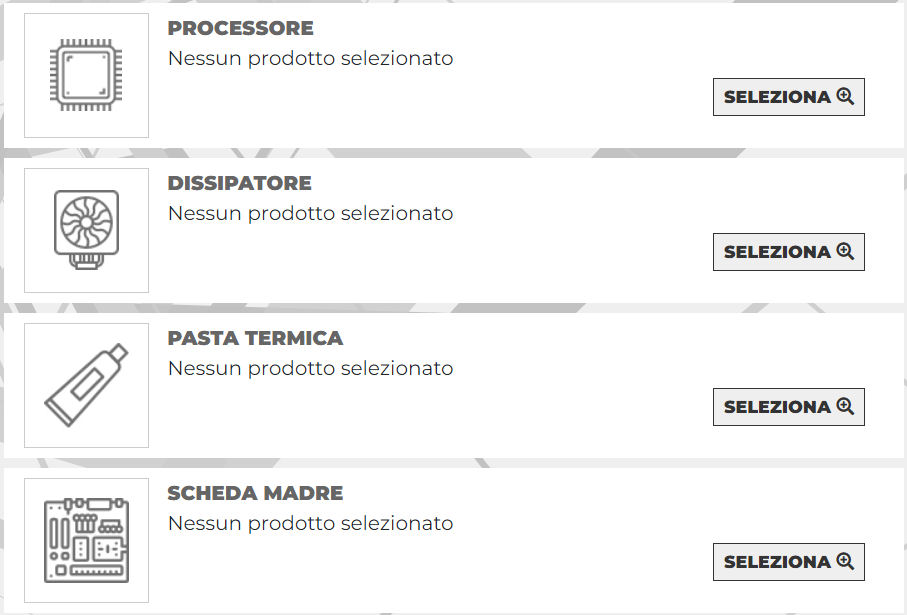Viewport: 907px width, 615px height.
Task: Click 'Nessun prodotto selezionato' under Scheda Madre
Action: pyautogui.click(x=310, y=524)
